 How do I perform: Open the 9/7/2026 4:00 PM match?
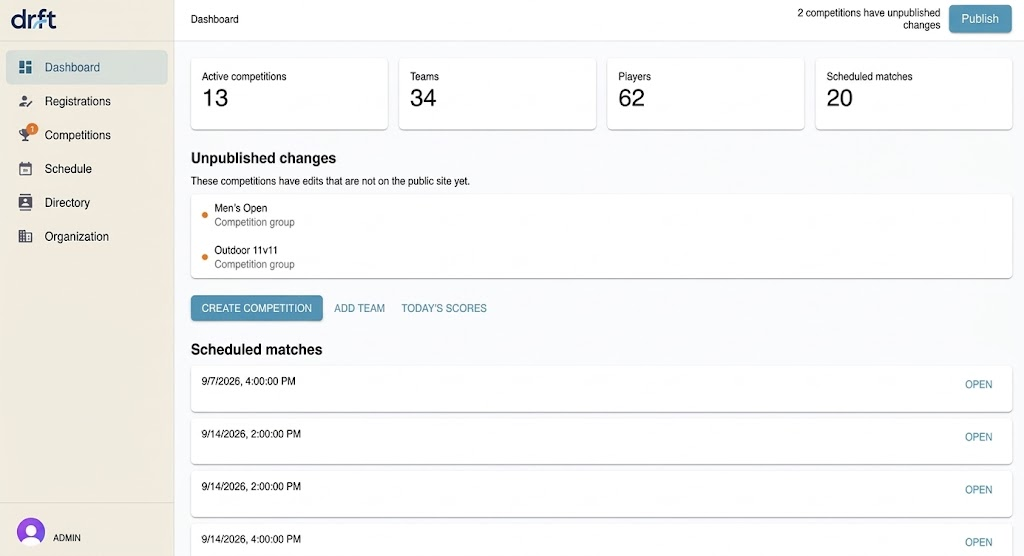coord(978,384)
